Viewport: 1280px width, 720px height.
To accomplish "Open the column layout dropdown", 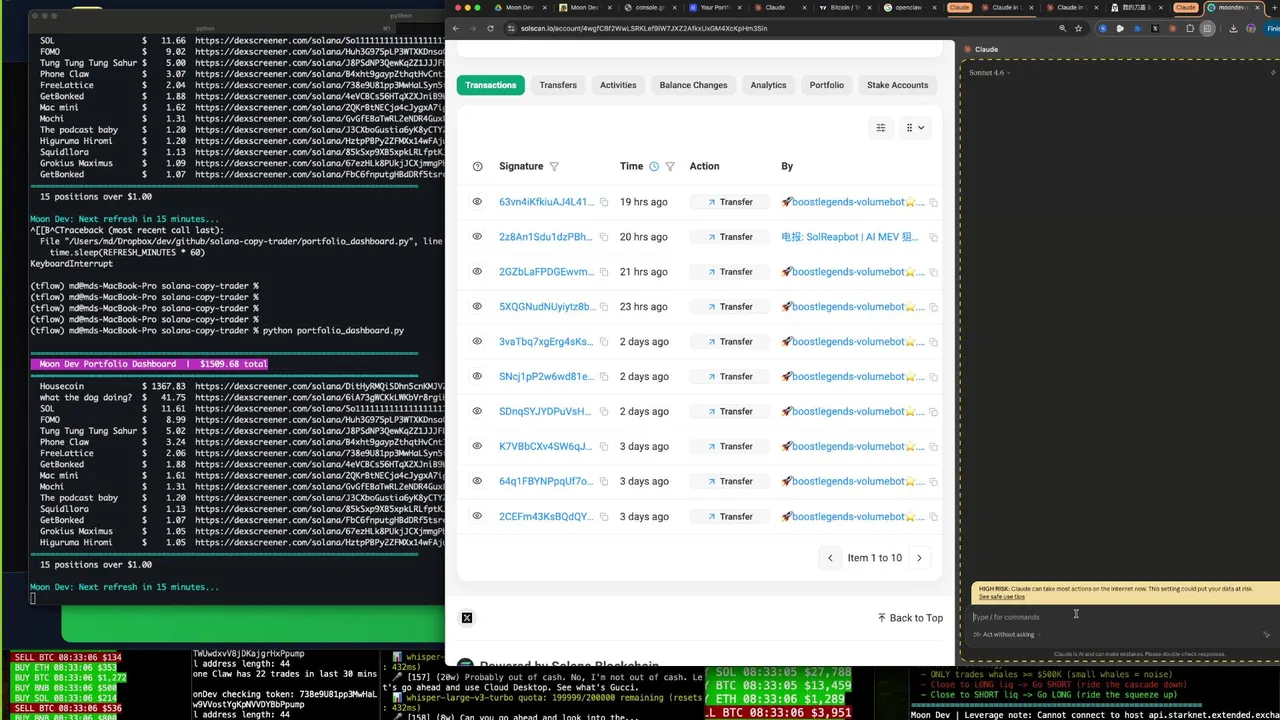I will (914, 127).
